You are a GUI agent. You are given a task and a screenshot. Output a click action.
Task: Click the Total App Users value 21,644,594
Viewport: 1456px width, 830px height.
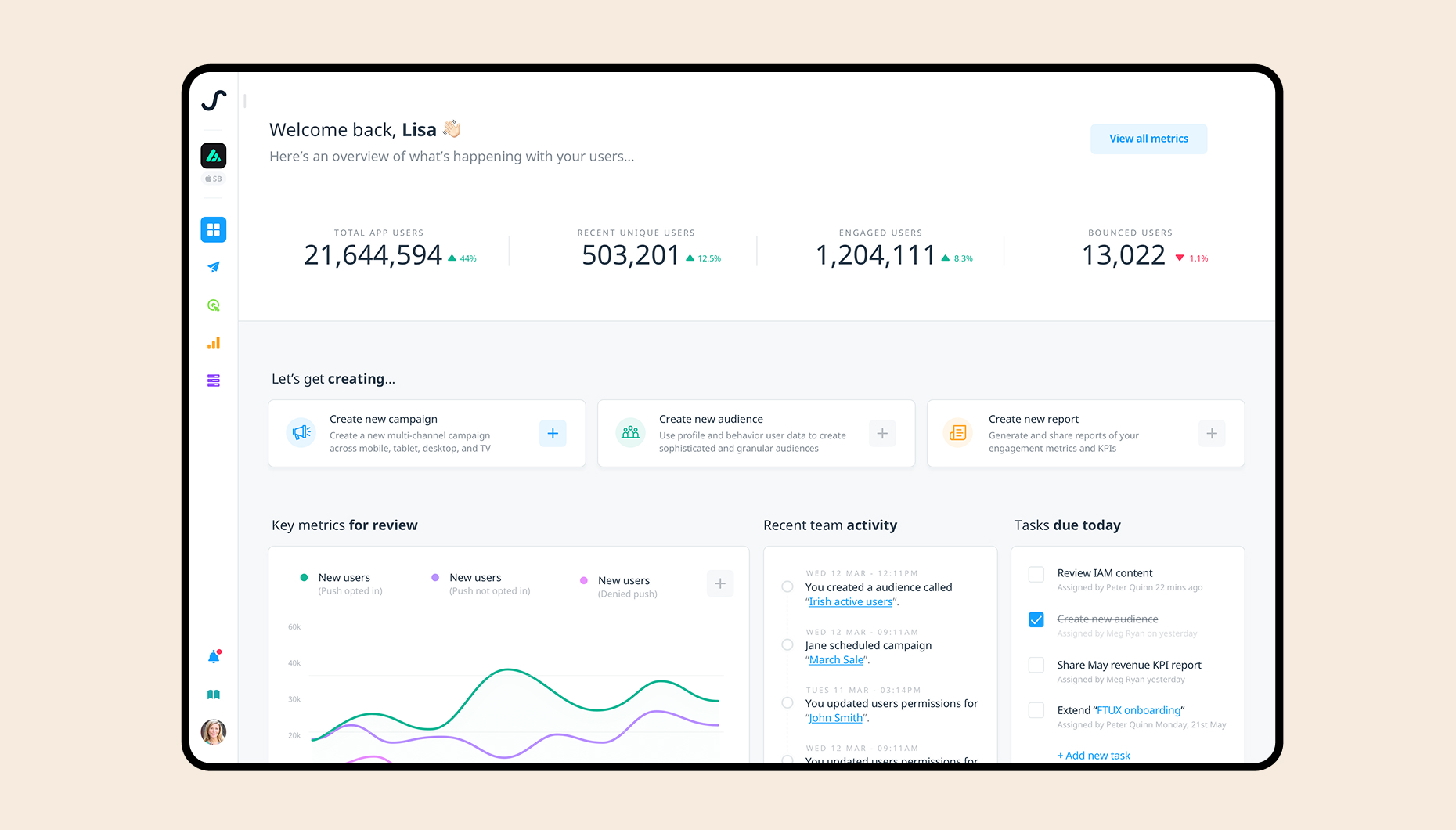click(x=373, y=255)
